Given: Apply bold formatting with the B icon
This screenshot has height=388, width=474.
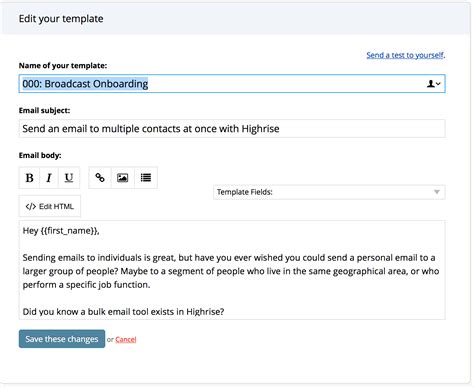Looking at the screenshot, I should [29, 178].
